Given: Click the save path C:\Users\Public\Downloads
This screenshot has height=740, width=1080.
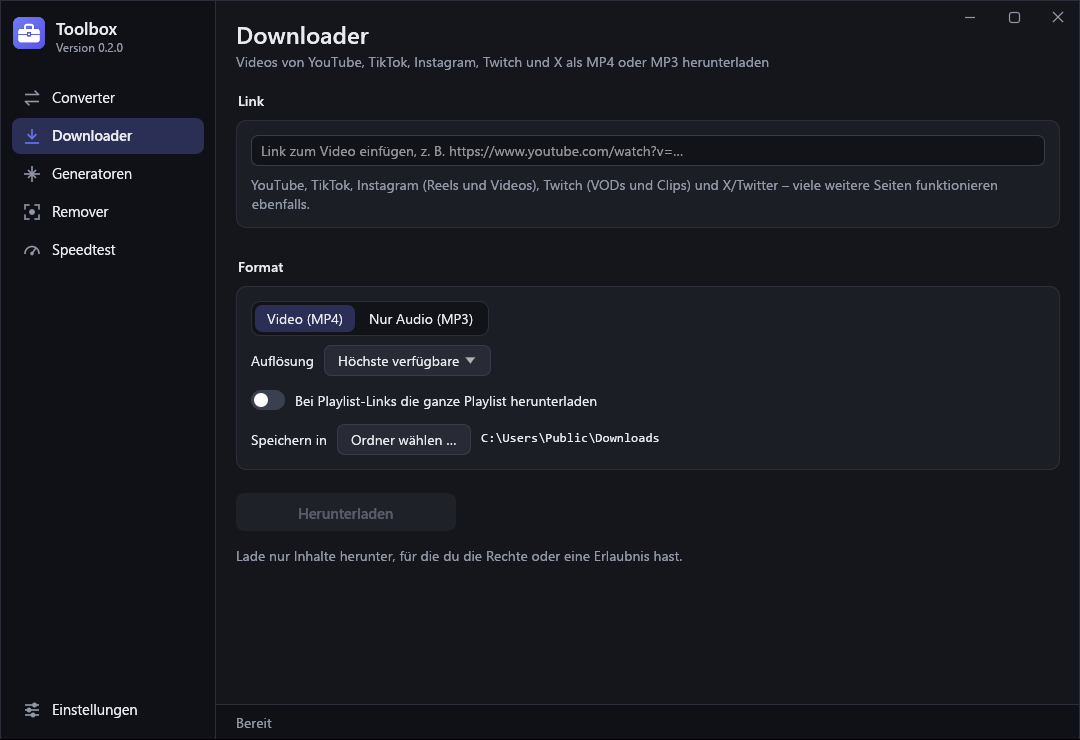Looking at the screenshot, I should pos(570,438).
